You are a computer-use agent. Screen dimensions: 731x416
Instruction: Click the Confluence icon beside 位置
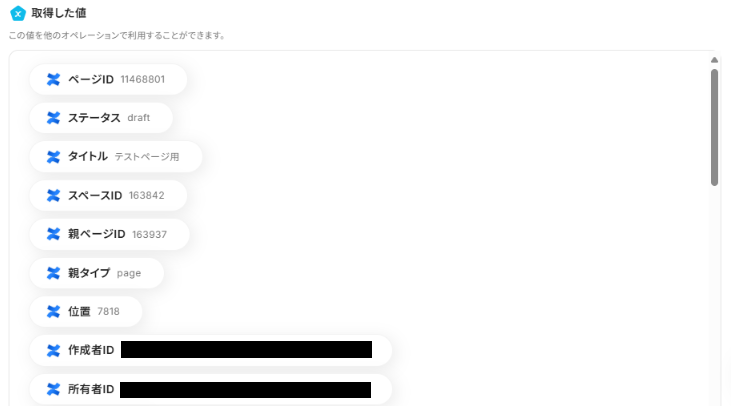point(54,312)
